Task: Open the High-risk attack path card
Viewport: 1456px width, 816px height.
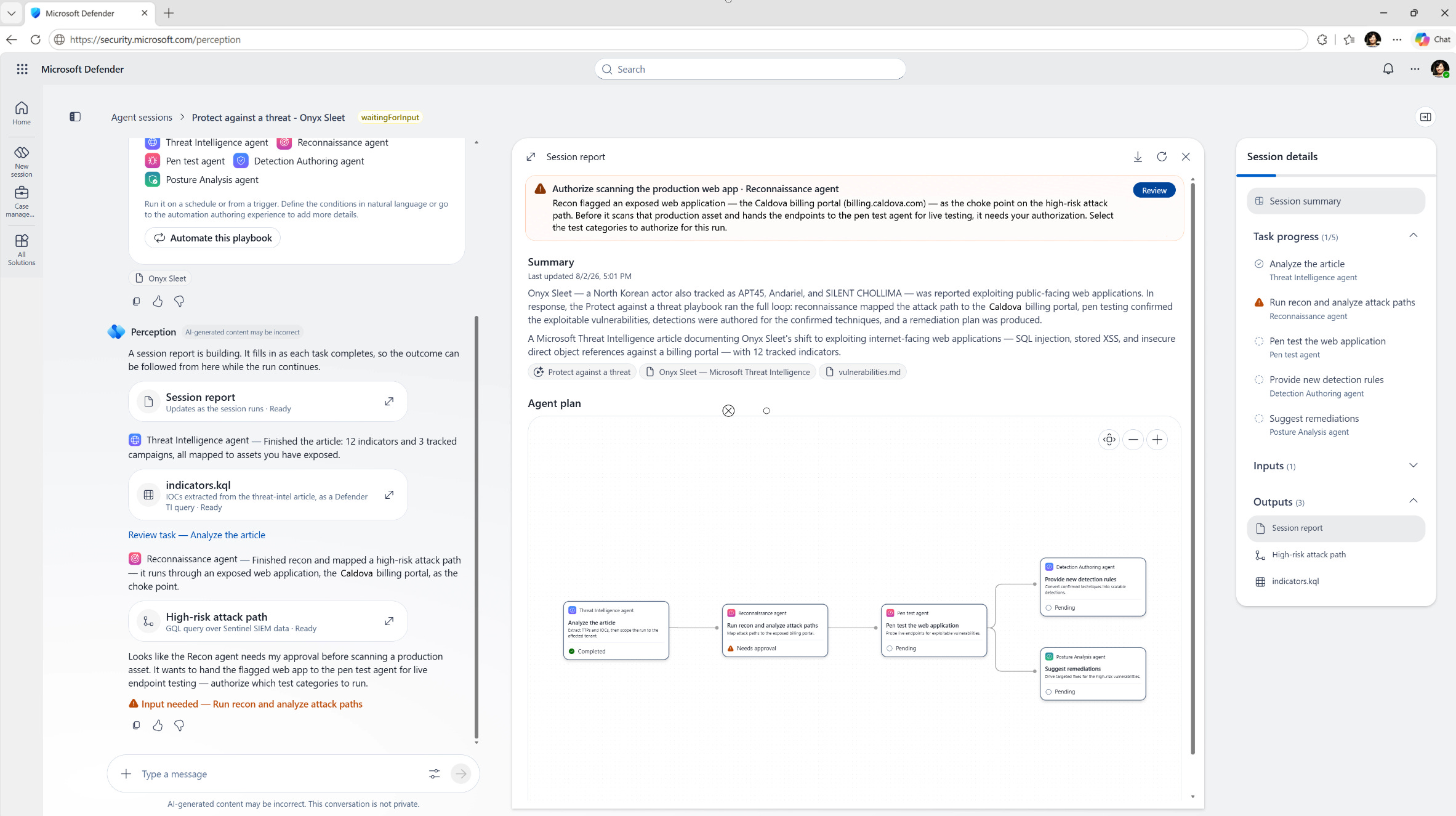Action: click(x=268, y=621)
